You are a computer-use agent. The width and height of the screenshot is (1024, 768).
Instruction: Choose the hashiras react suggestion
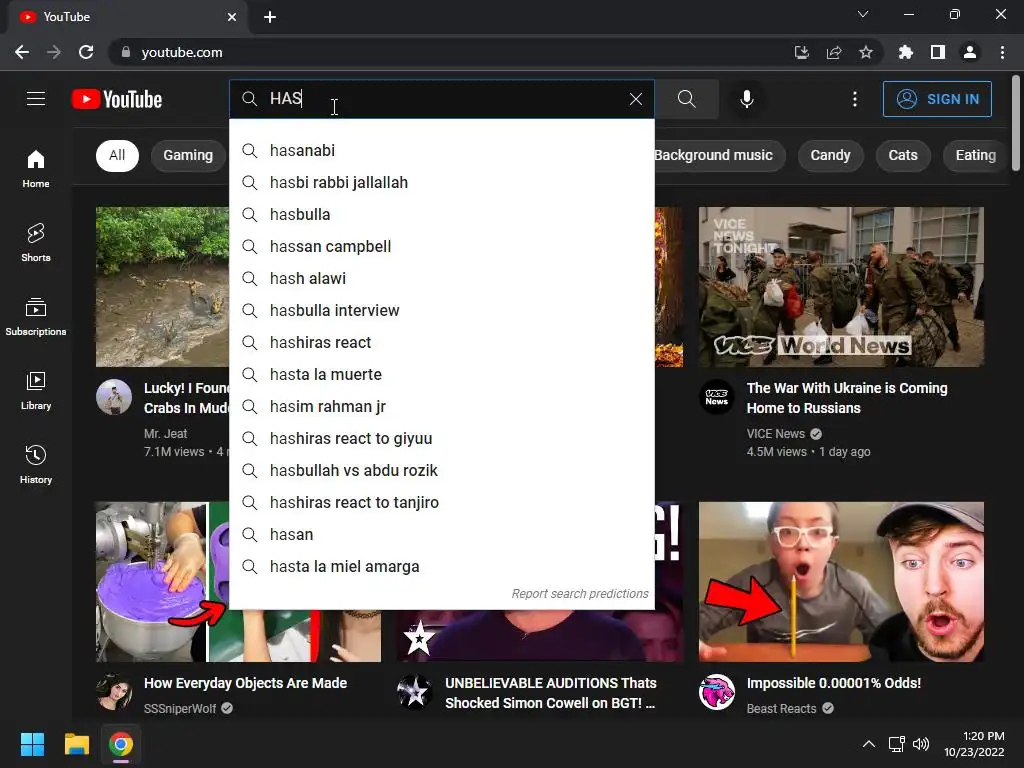[441, 342]
